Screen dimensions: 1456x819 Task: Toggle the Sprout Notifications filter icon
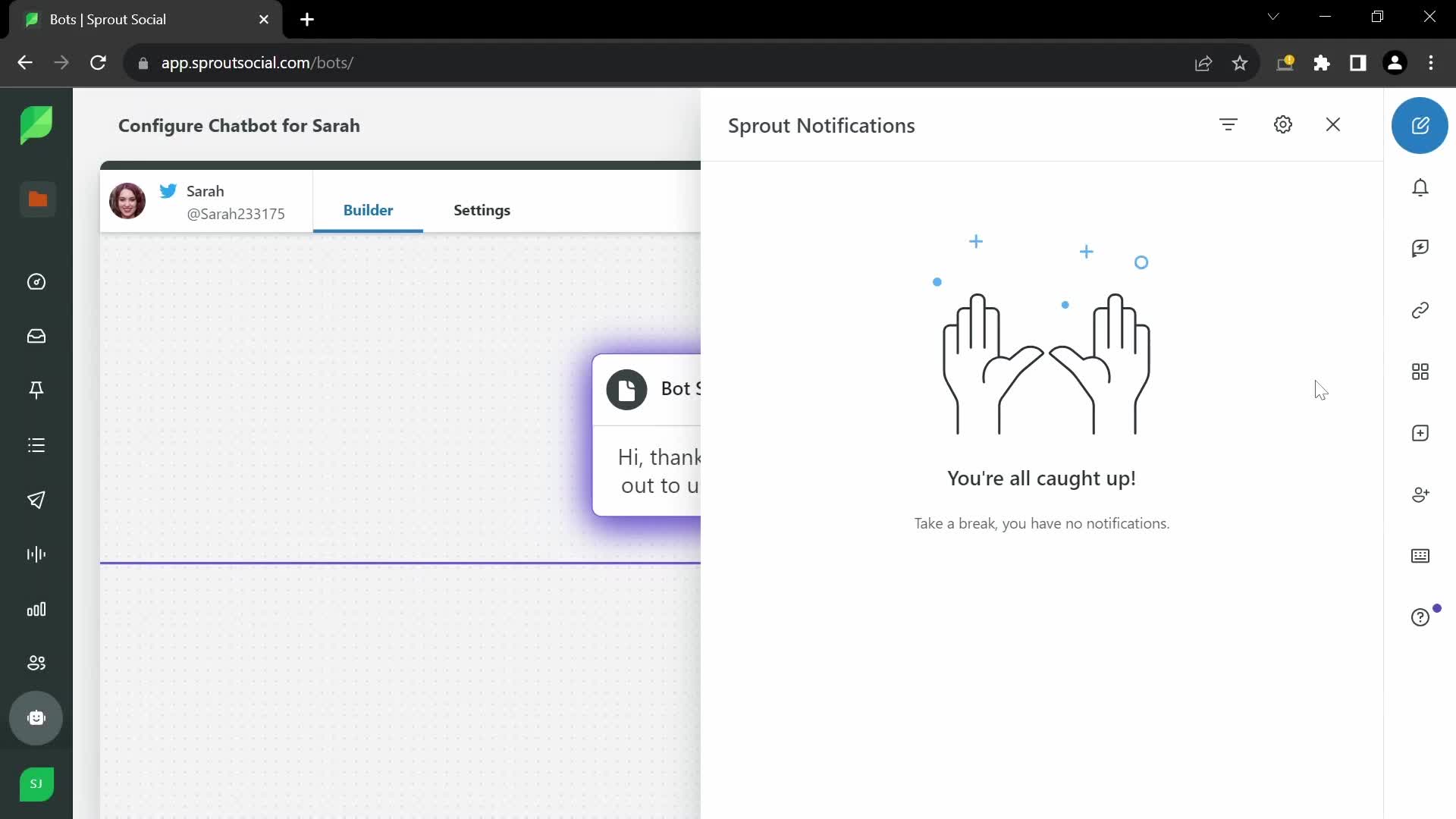(x=1228, y=124)
